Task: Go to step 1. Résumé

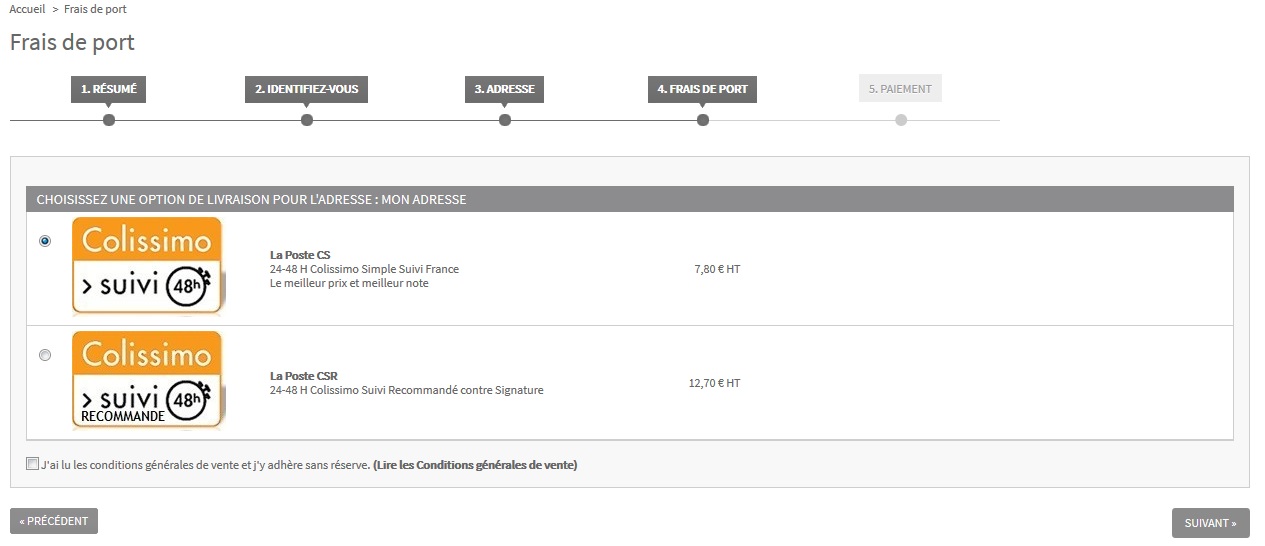Action: coord(108,89)
